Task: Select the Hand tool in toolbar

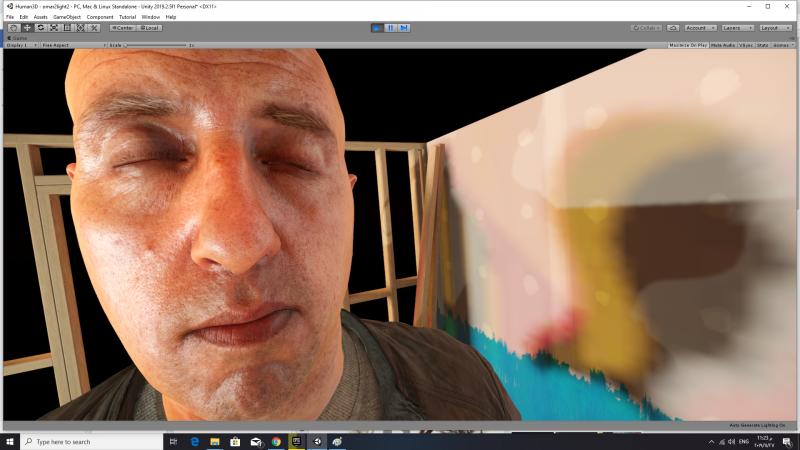Action: 14,28
